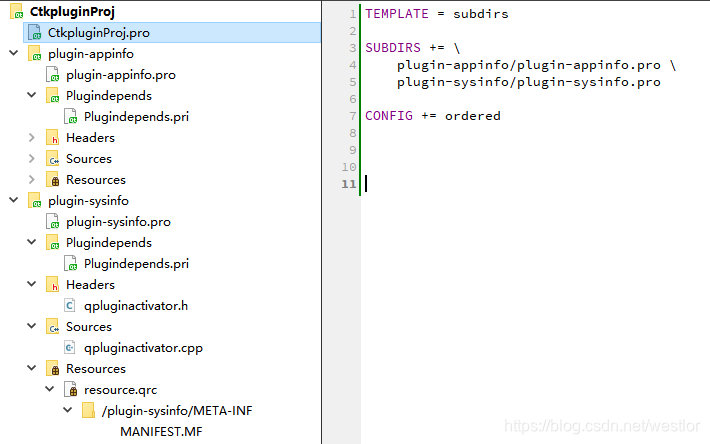The image size is (710, 444).
Task: Click the CONFIG keyword on line 7
Action: pos(389,116)
